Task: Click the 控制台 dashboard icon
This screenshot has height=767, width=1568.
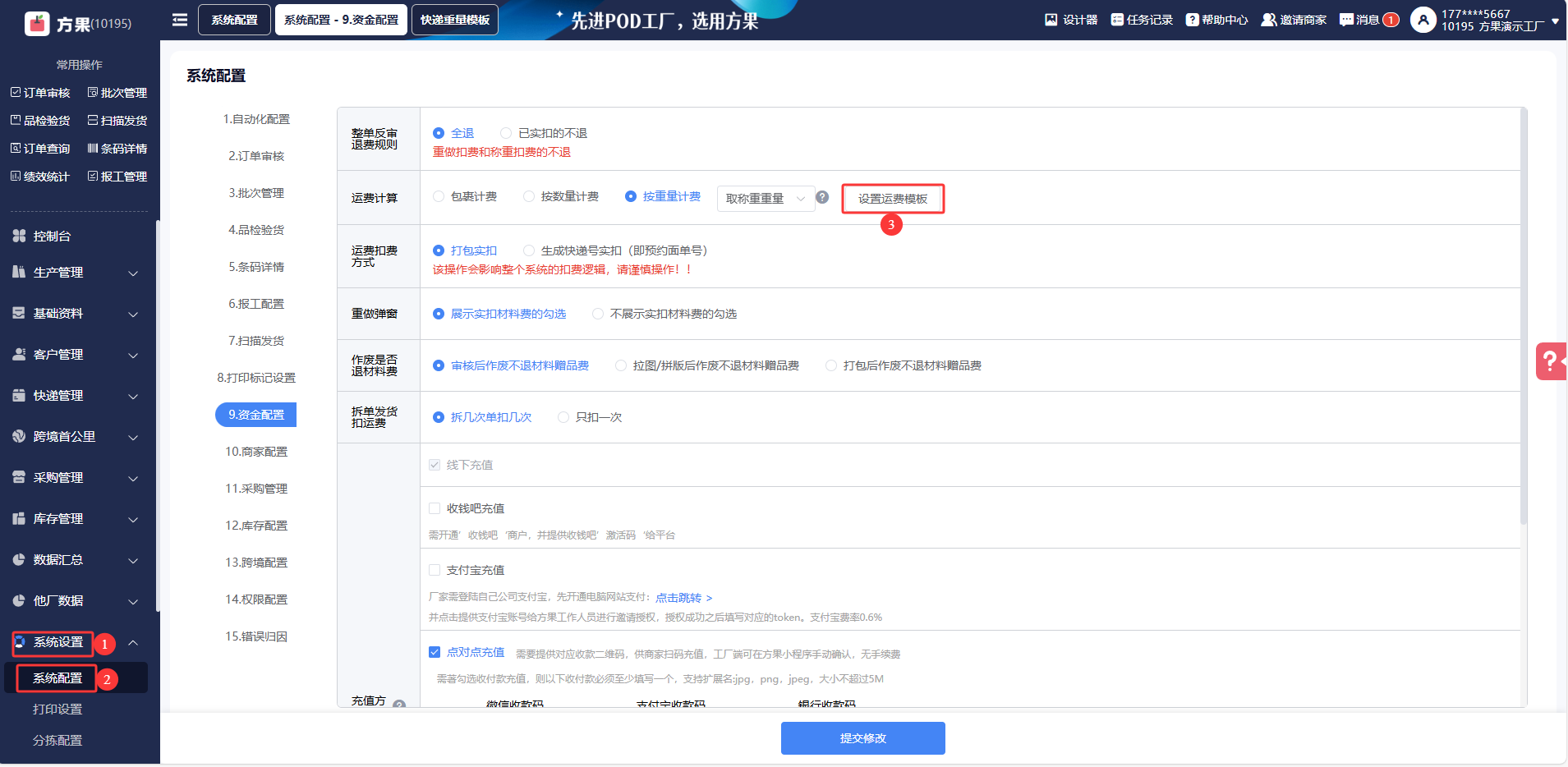Action: point(19,237)
